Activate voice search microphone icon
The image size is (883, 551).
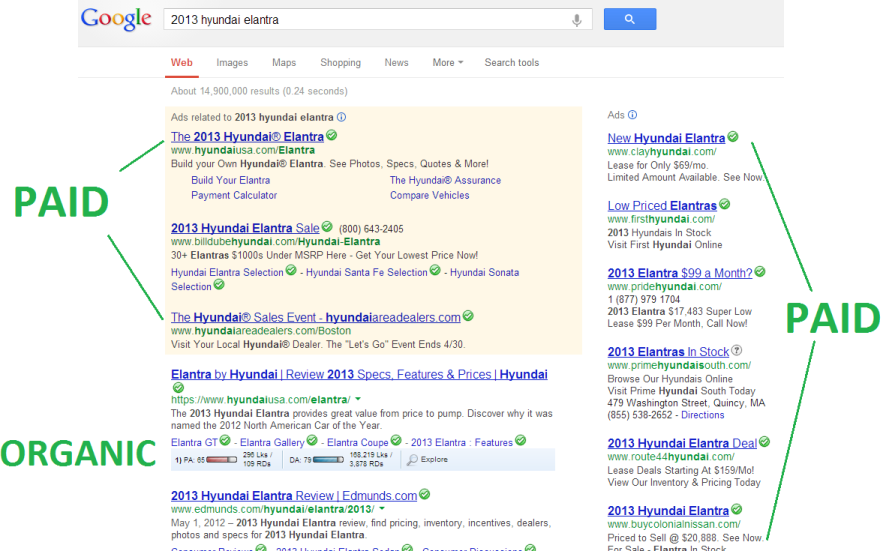[577, 20]
